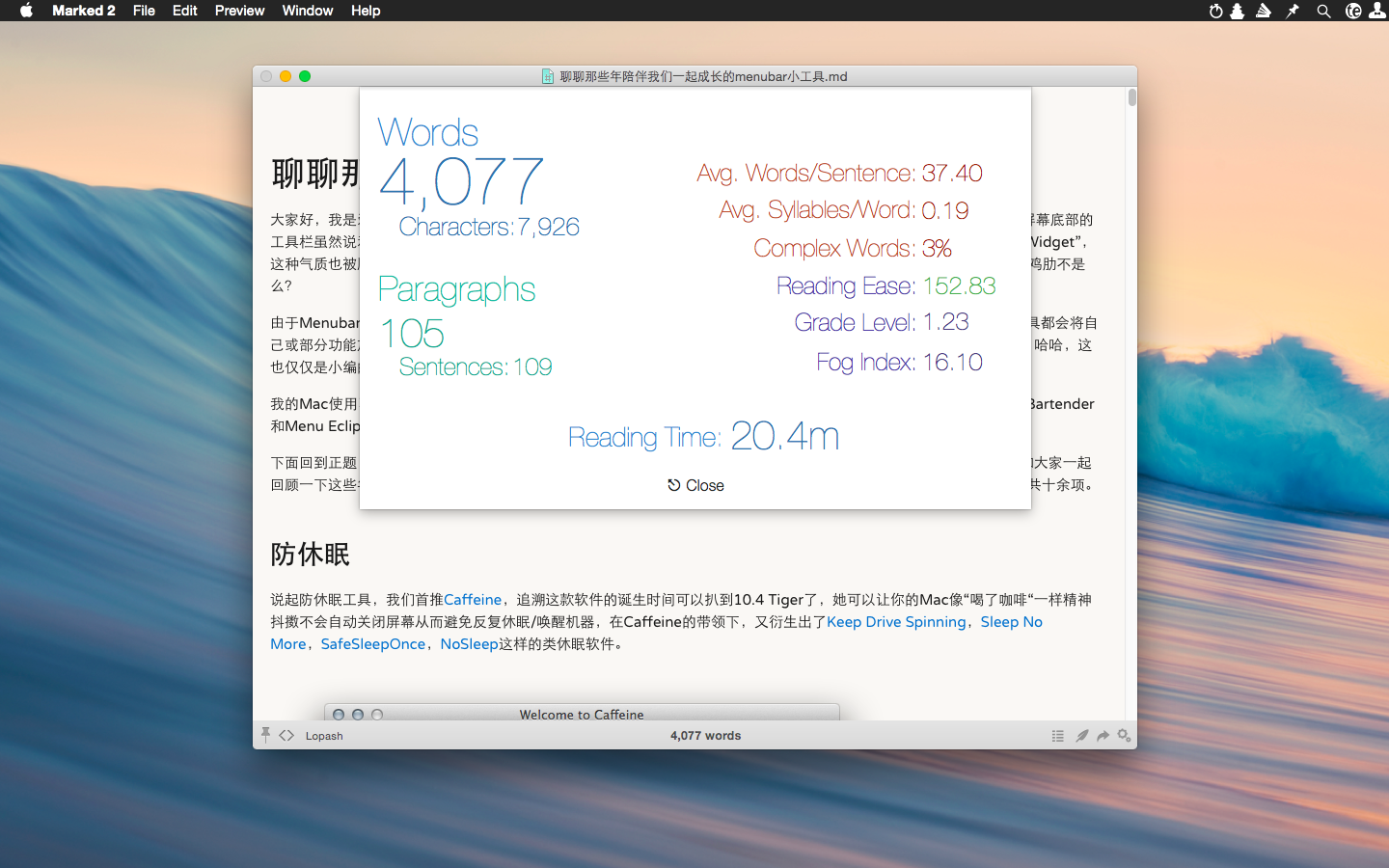The image size is (1389, 868).
Task: Minimize the Marked window with yellow button
Action: [x=286, y=76]
